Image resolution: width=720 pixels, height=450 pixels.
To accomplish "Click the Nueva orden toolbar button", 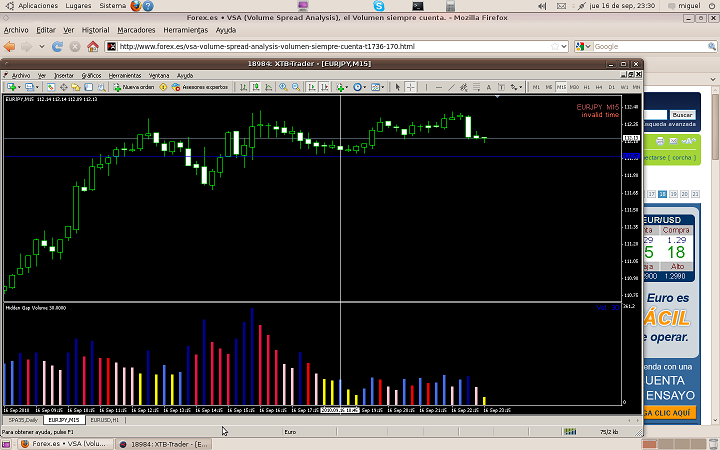I will (x=135, y=87).
